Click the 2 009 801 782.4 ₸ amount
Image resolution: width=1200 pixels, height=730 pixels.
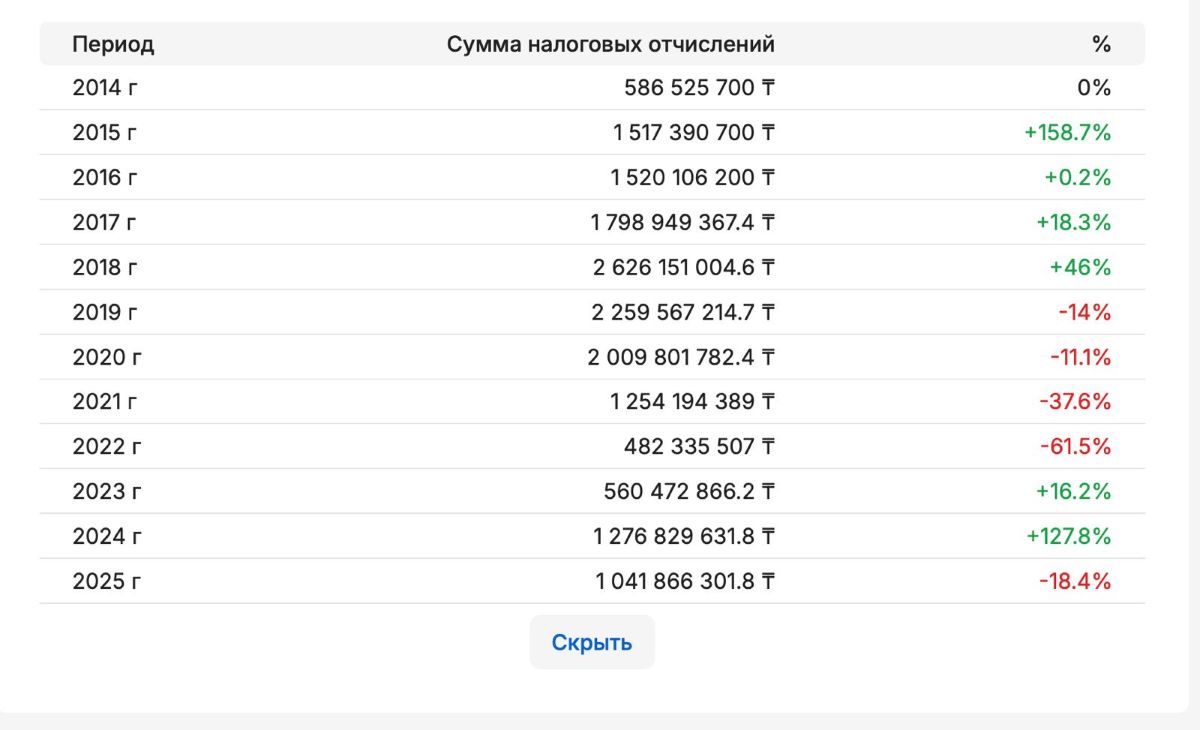coord(681,357)
